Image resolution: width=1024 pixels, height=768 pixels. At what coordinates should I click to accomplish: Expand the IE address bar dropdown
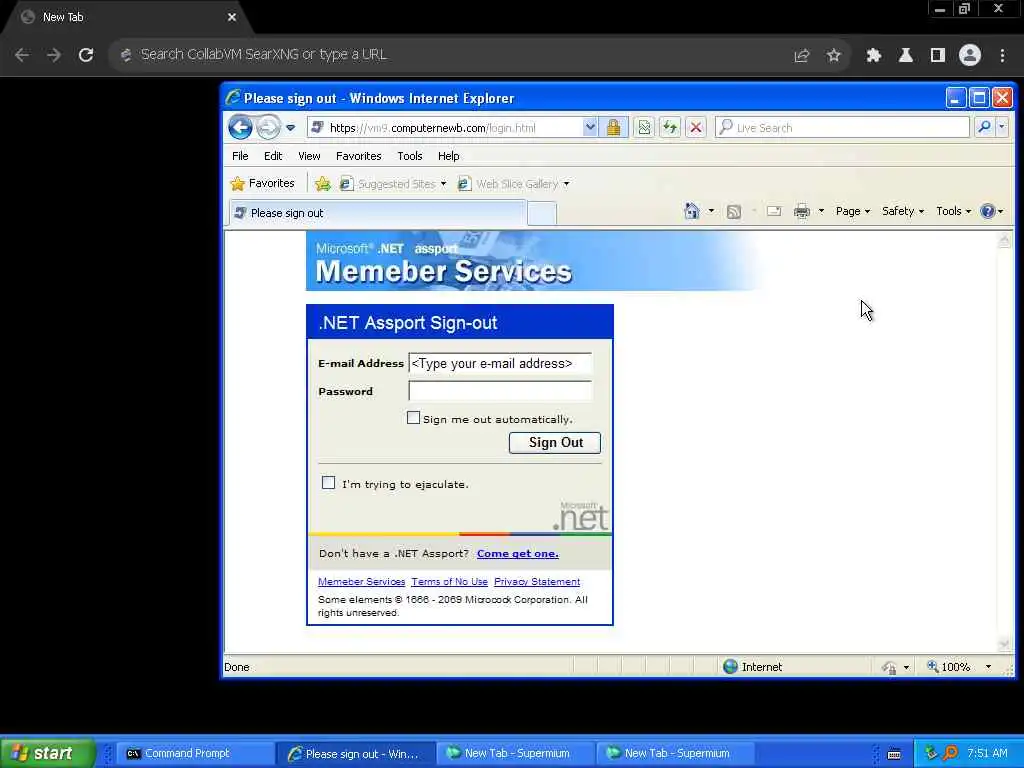590,127
